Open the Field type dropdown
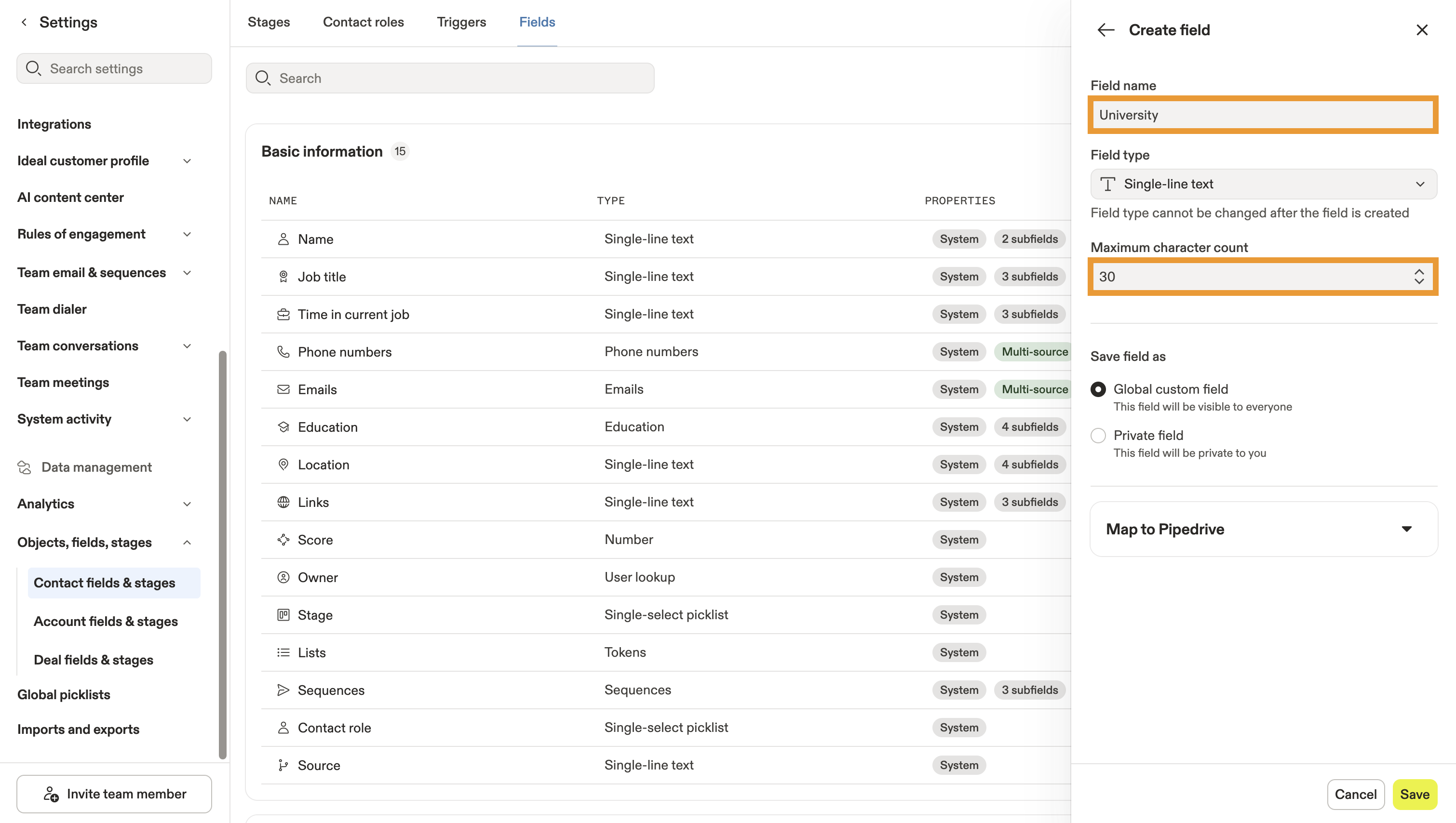 1264,184
